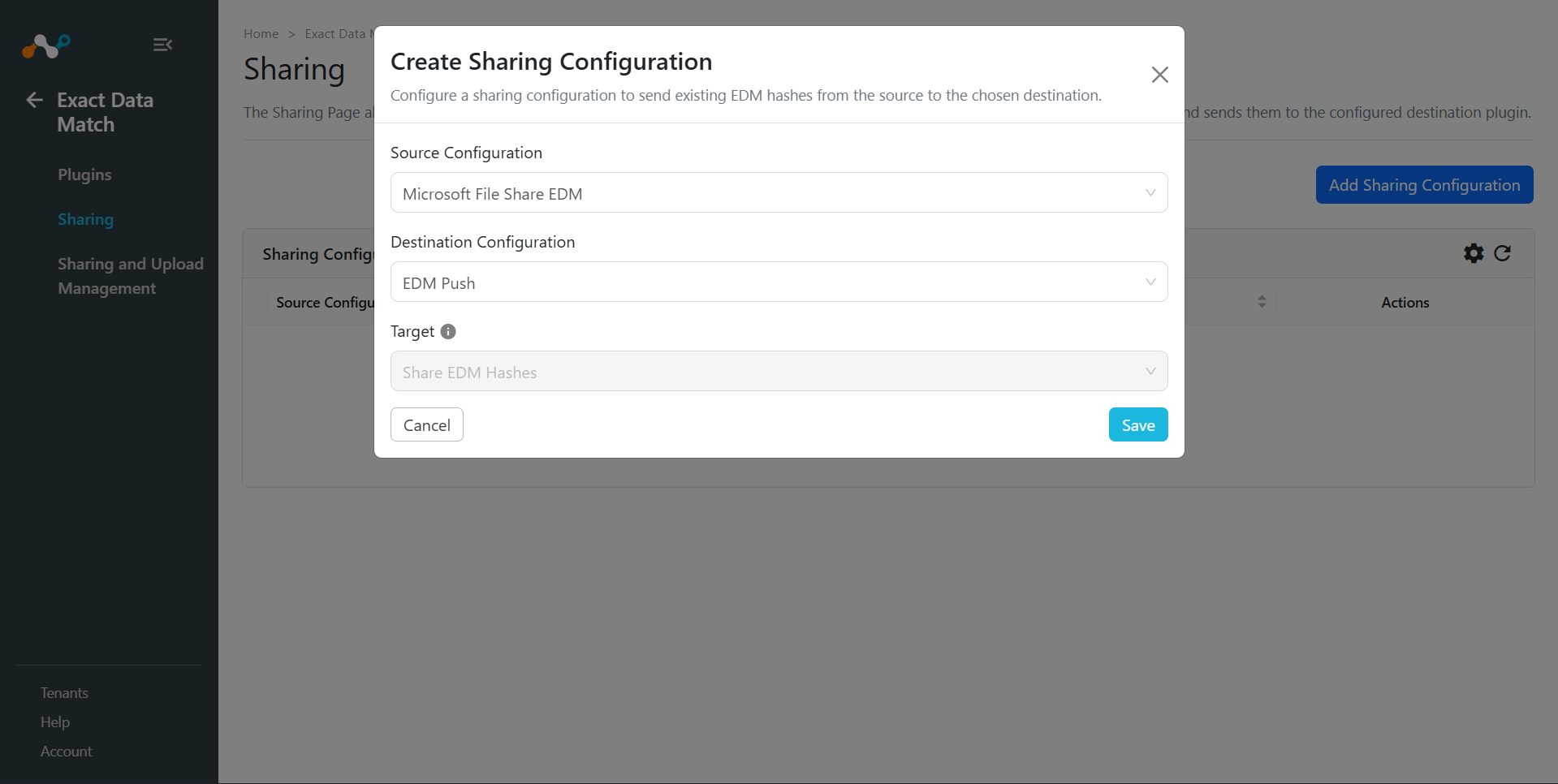Click the Netskope logo icon
The image size is (1558, 784).
46,45
